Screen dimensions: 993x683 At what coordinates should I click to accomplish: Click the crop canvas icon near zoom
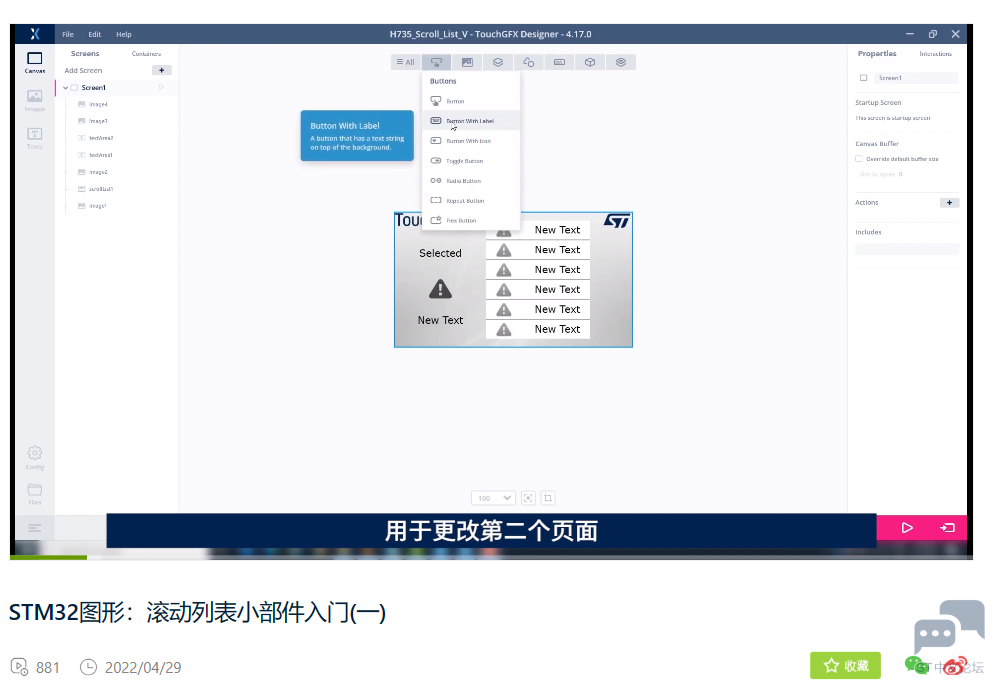tap(548, 498)
